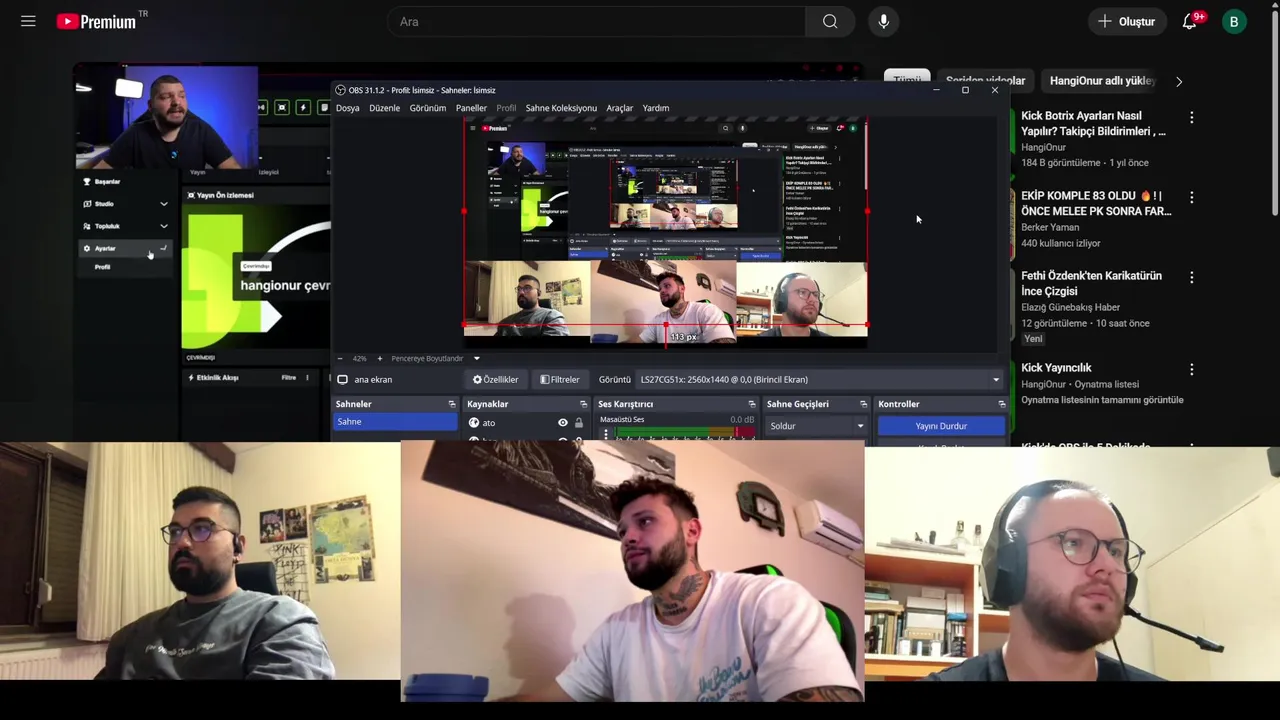Open options for EKİP KOMPLE 83 OLDU video

point(1191,198)
